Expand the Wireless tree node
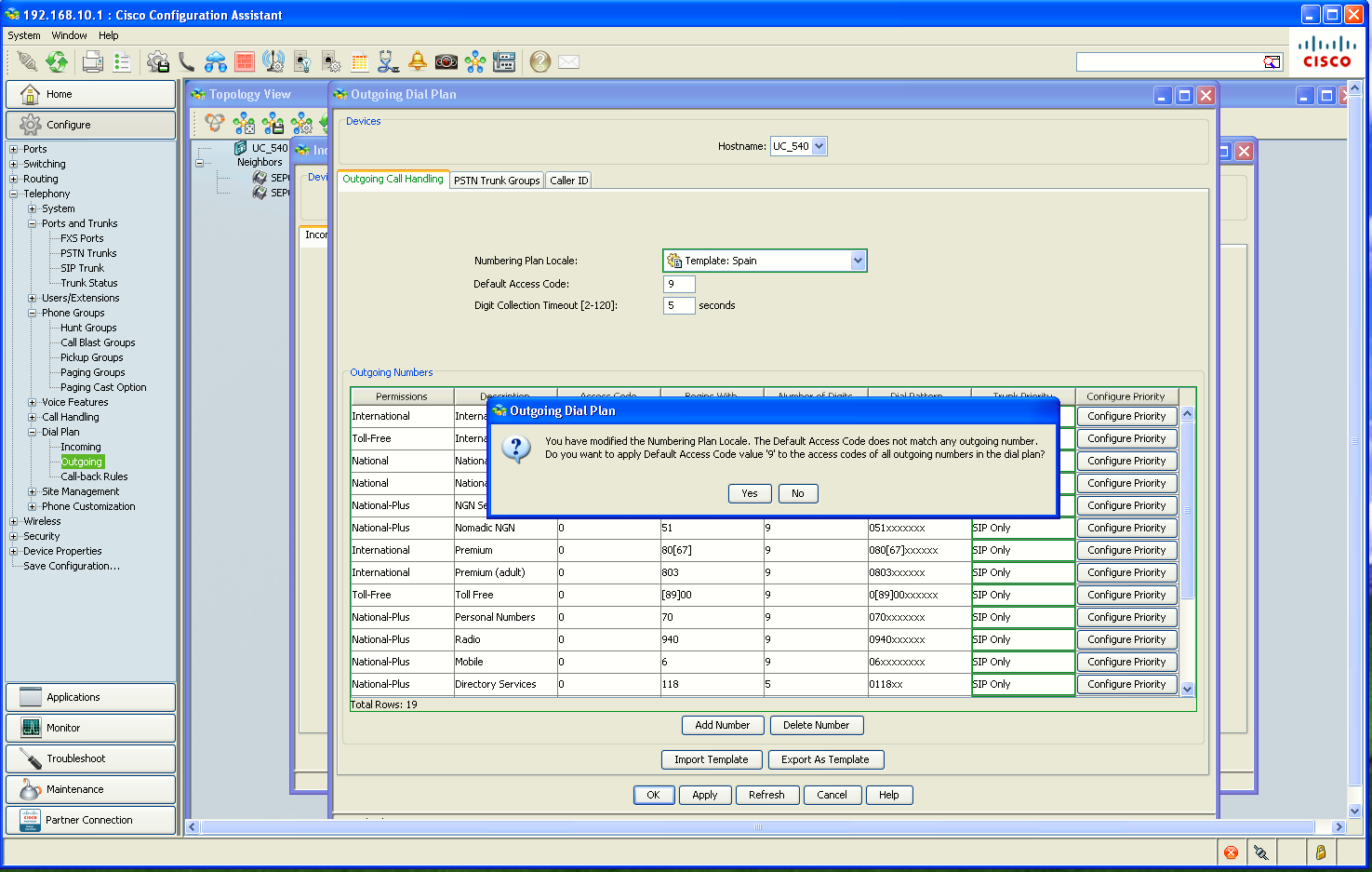Viewport: 1372px width, 872px height. click(x=14, y=521)
